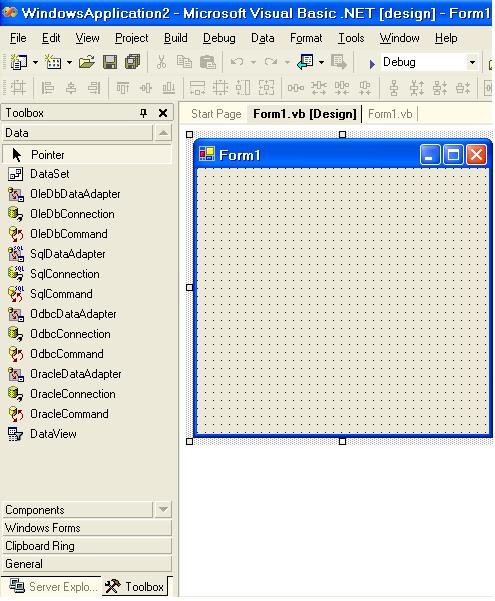Open the New Project dropdown arrow
This screenshot has height=601, width=495.
point(35,62)
